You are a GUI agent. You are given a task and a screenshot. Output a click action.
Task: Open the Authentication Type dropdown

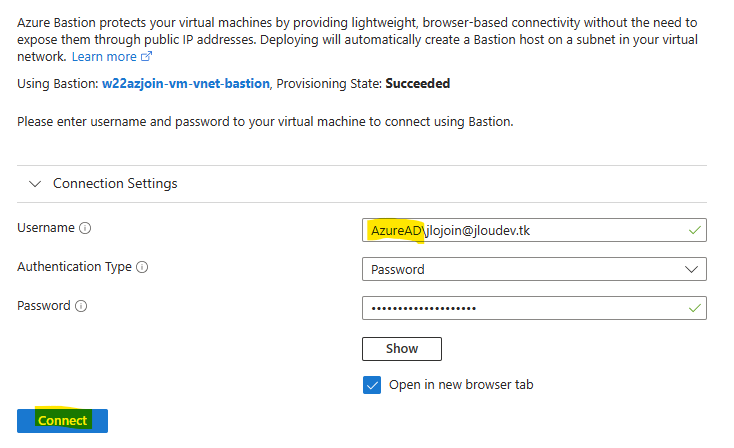coord(534,269)
